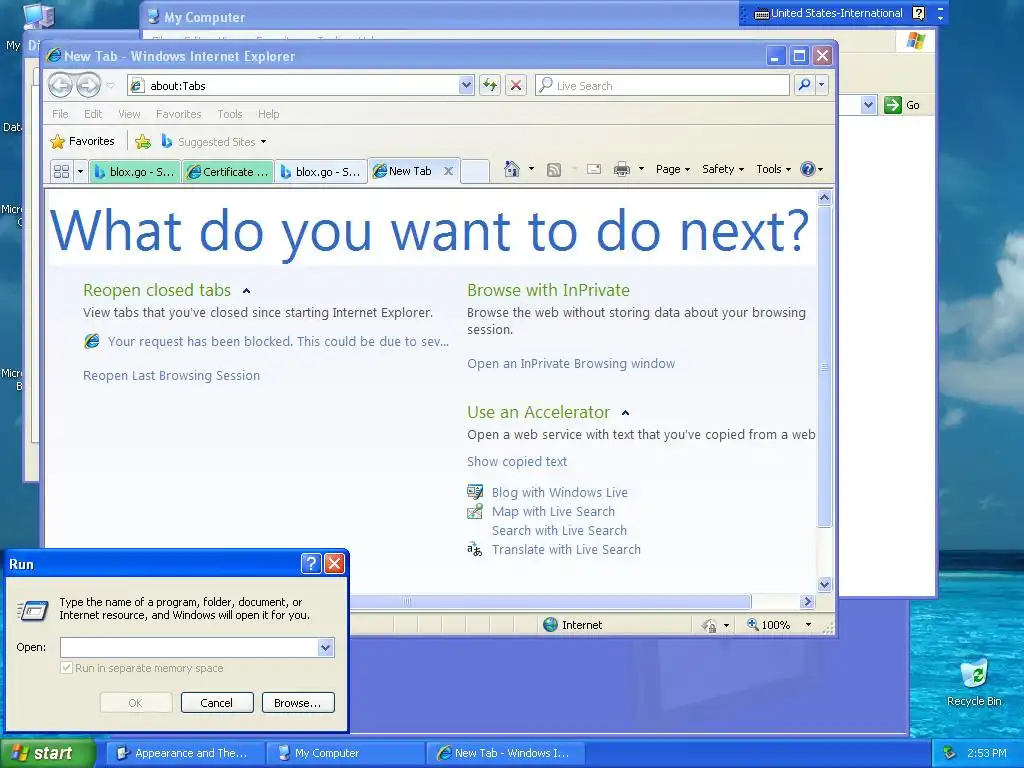Open the Help menu
The width and height of the screenshot is (1024, 768).
tap(268, 114)
